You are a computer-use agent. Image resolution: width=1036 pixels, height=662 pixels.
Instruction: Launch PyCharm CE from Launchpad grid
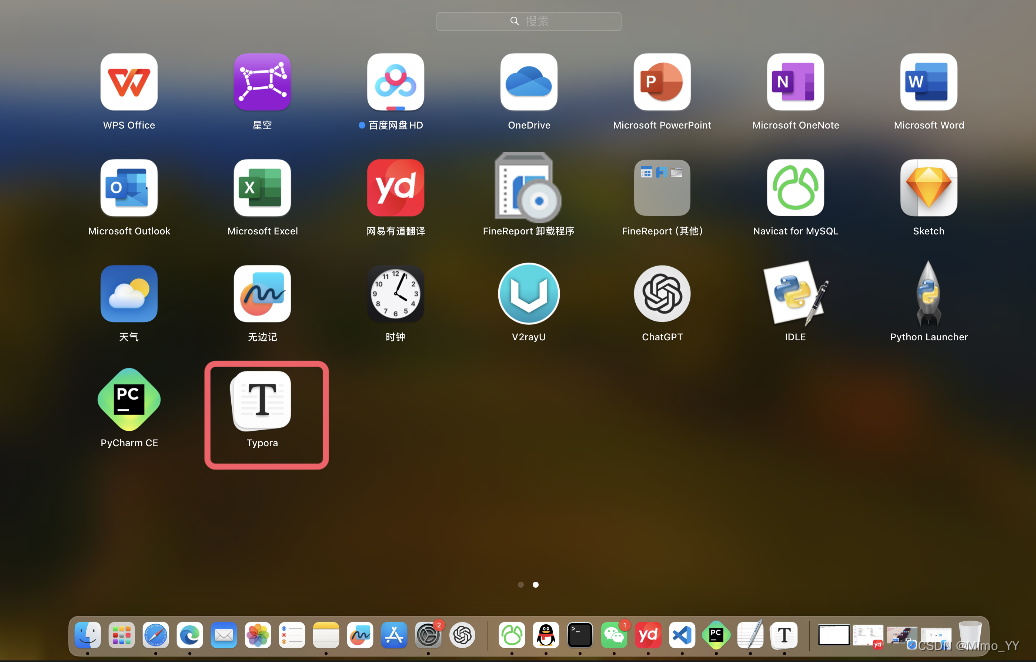129,400
